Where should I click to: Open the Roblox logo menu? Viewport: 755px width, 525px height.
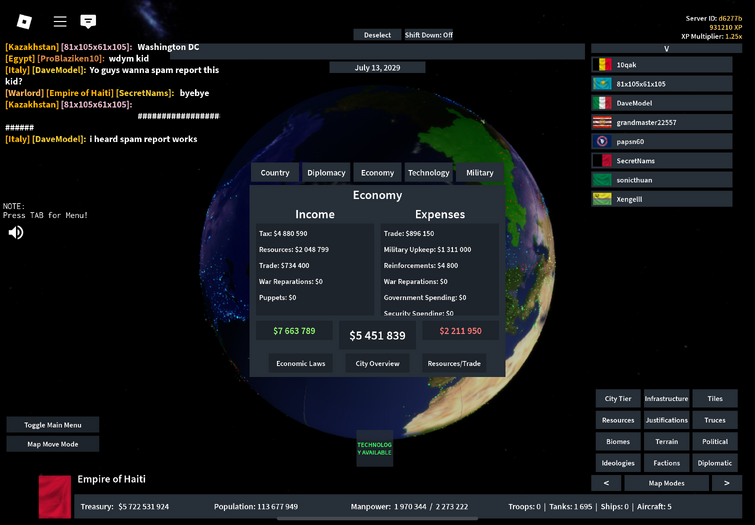pyautogui.click(x=24, y=21)
